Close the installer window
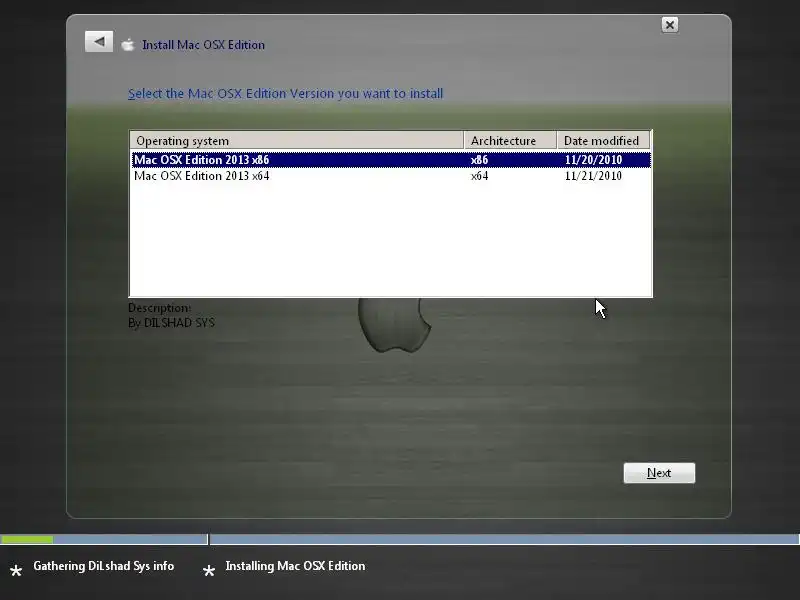This screenshot has height=600, width=800. coord(669,24)
